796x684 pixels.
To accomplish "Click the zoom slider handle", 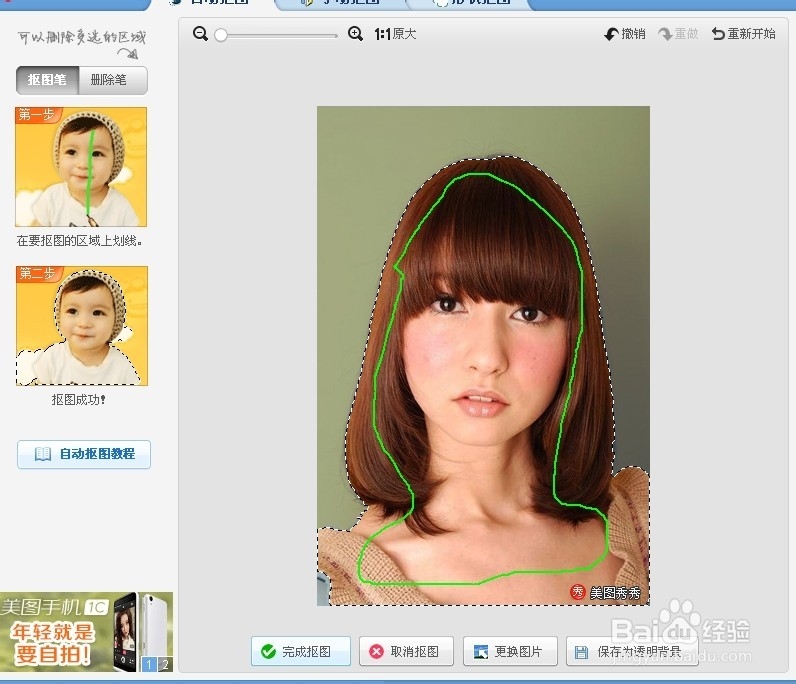I will click(221, 35).
